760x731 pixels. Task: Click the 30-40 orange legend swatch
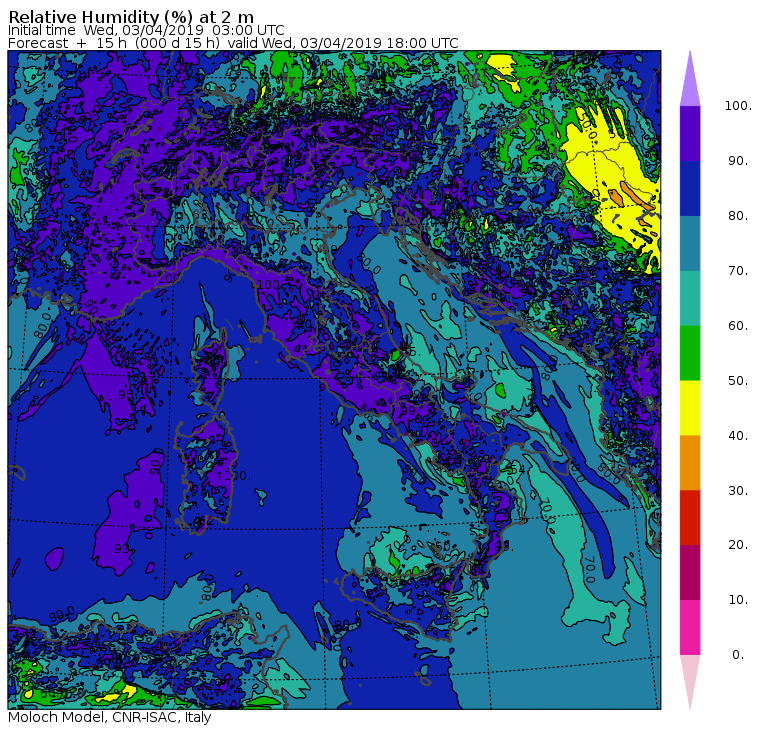(x=690, y=462)
